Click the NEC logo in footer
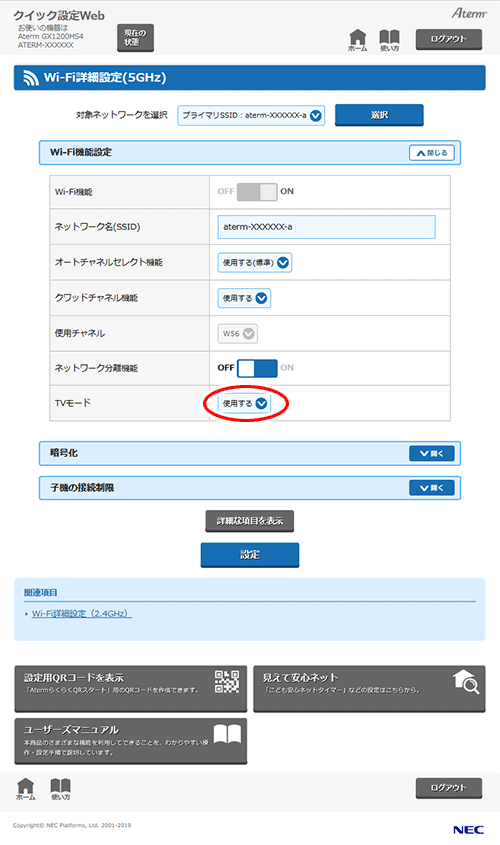 (468, 830)
